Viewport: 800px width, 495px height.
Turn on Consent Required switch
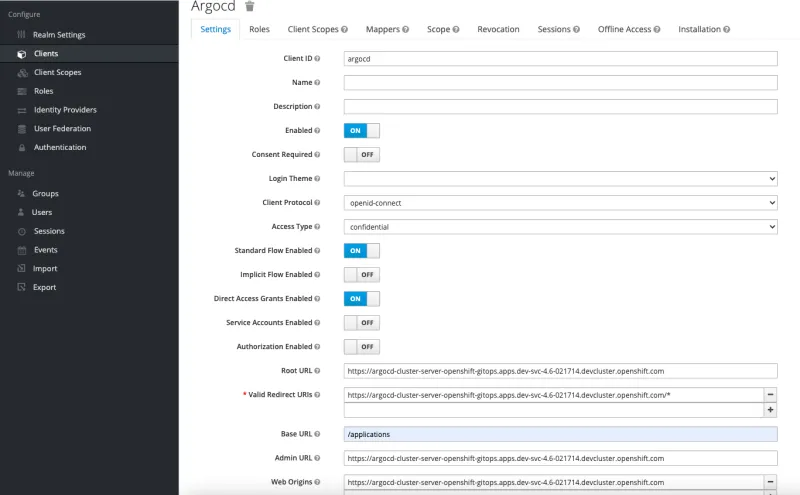(362, 155)
